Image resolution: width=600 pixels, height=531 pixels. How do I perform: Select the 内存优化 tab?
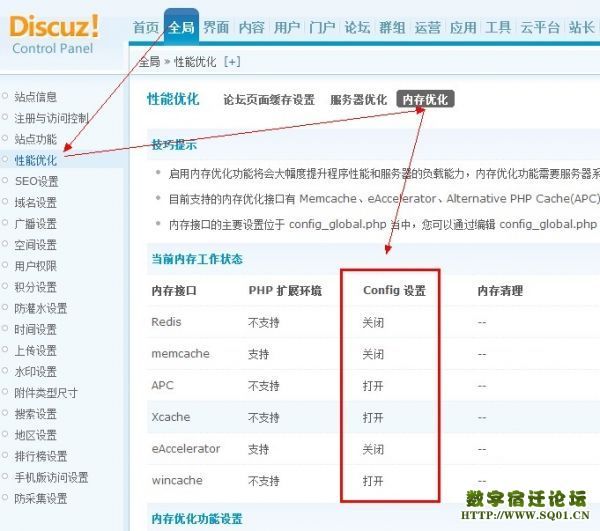click(x=425, y=99)
